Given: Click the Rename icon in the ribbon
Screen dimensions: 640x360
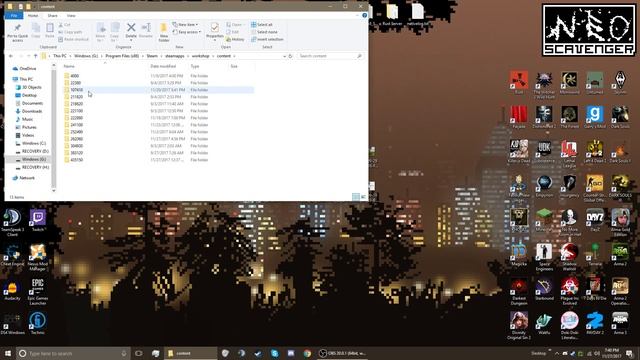Looking at the screenshot, I should [146, 31].
